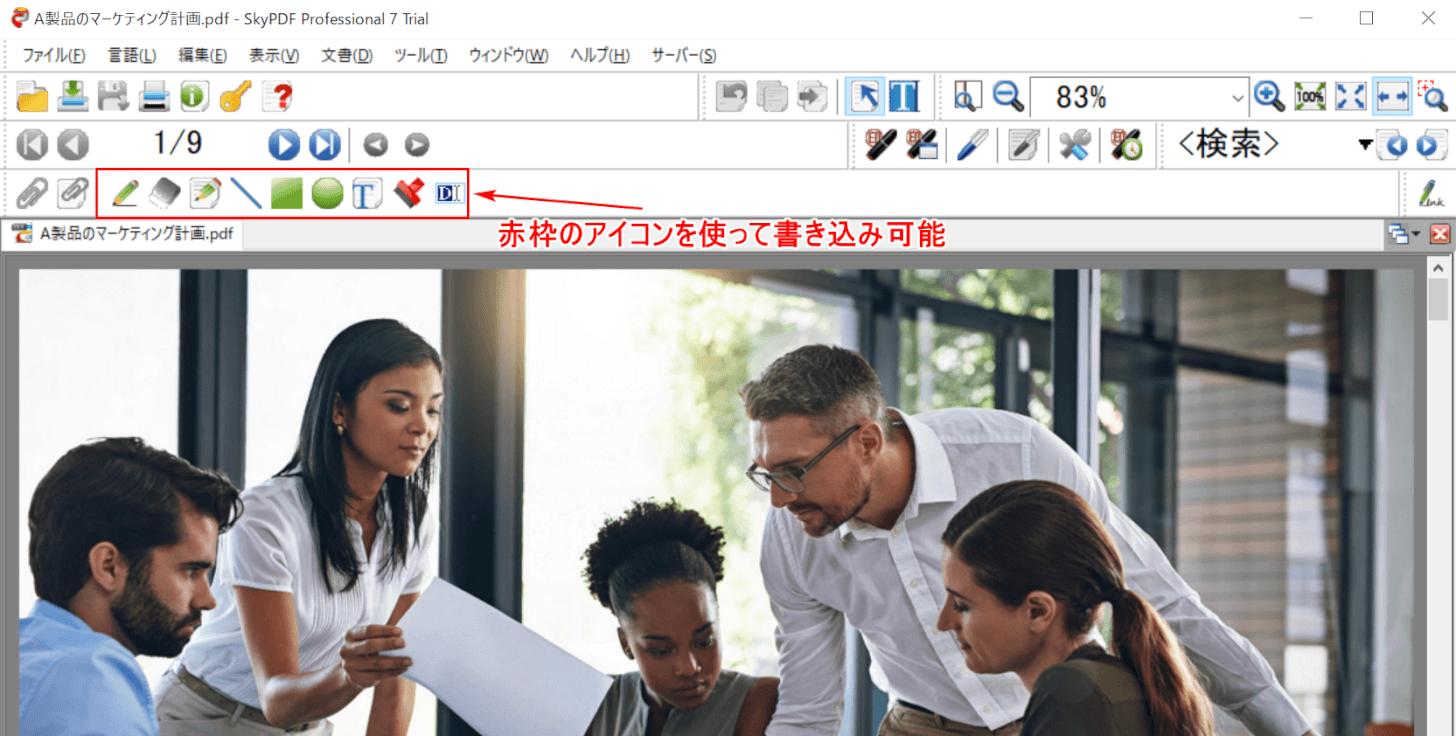Open the サーバー(S) menu
This screenshot has width=1456, height=736.
683,56
